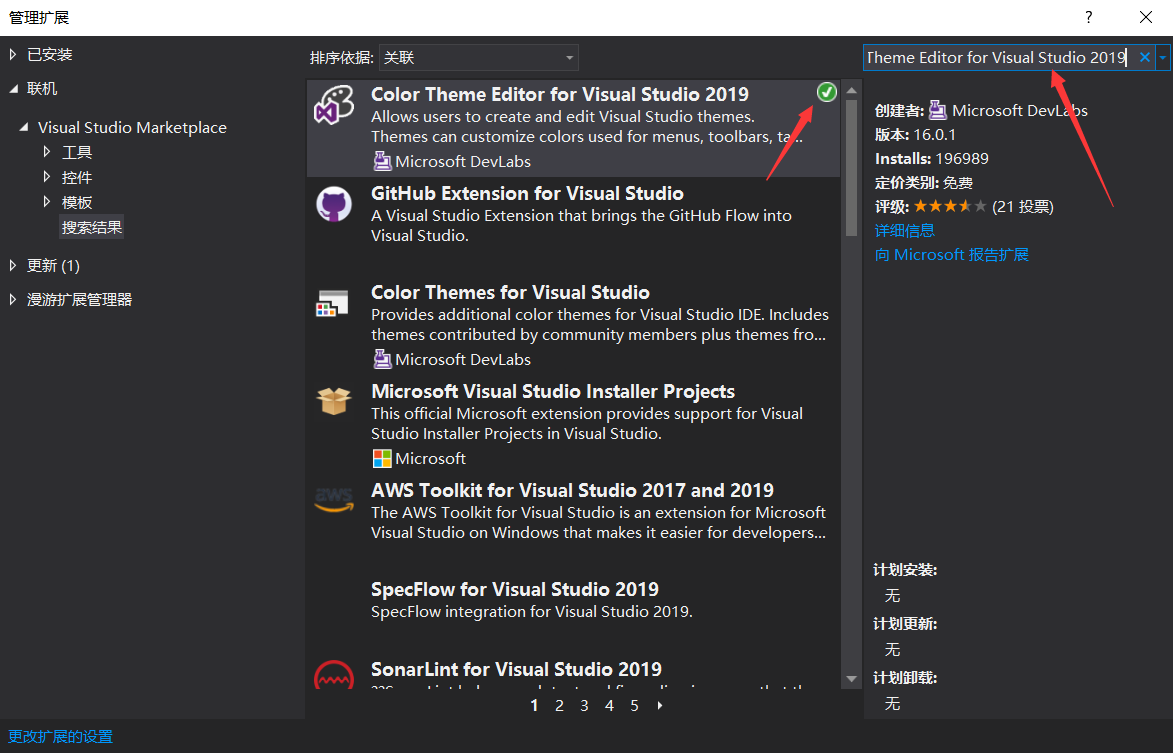
Task: Click the AWS Toolkit extension icon
Action: [335, 500]
